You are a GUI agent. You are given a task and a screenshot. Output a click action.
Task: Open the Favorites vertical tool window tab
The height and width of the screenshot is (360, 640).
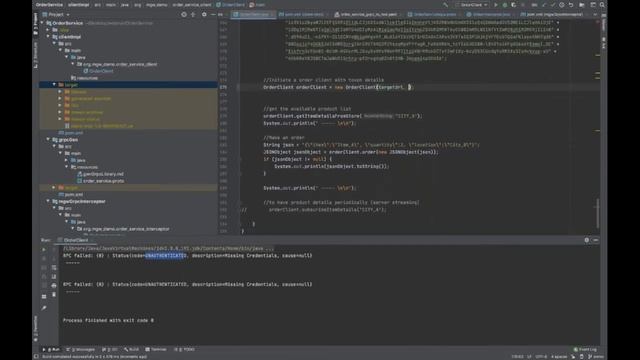pos(36,328)
